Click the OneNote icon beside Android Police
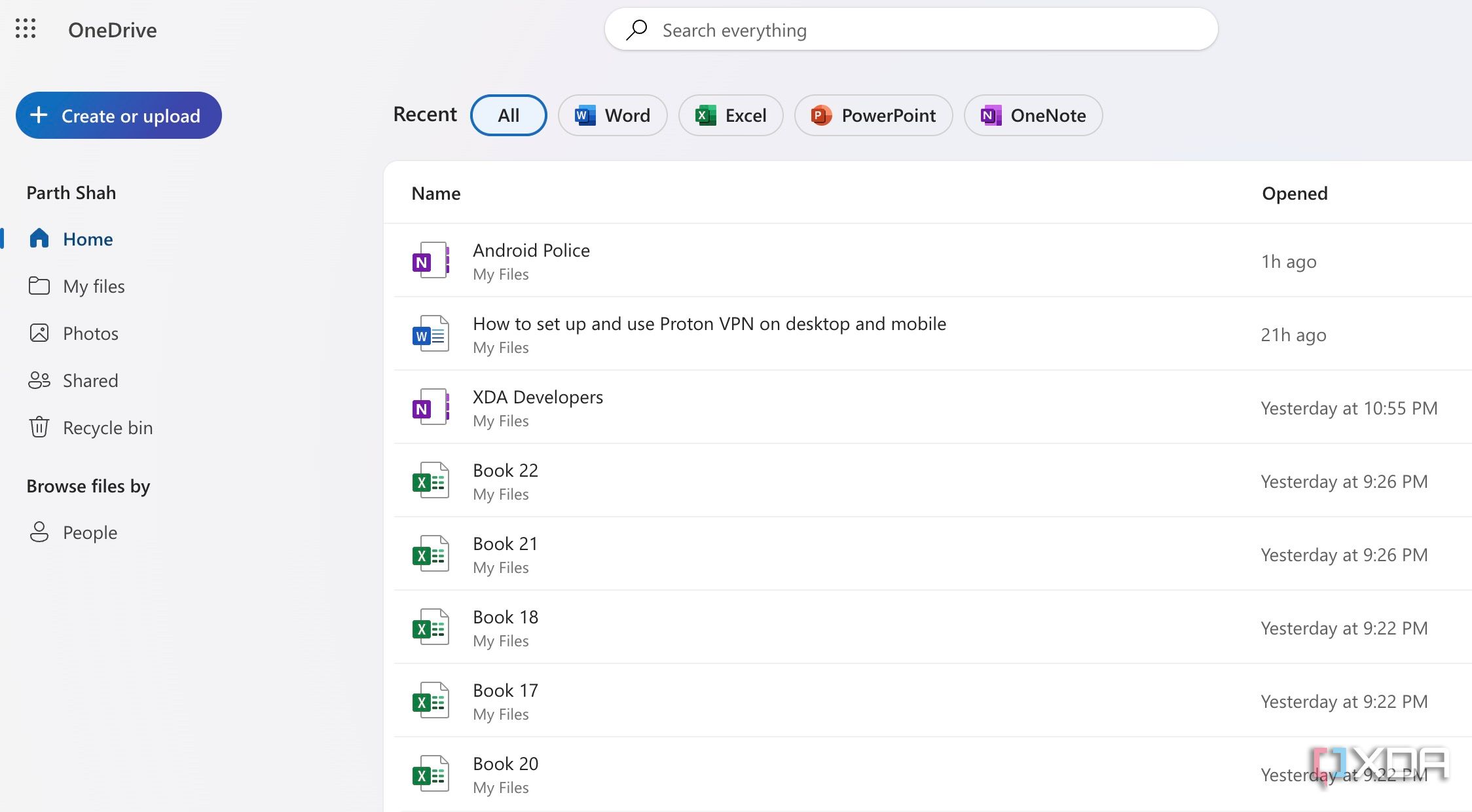The width and height of the screenshot is (1472, 812). pos(430,261)
